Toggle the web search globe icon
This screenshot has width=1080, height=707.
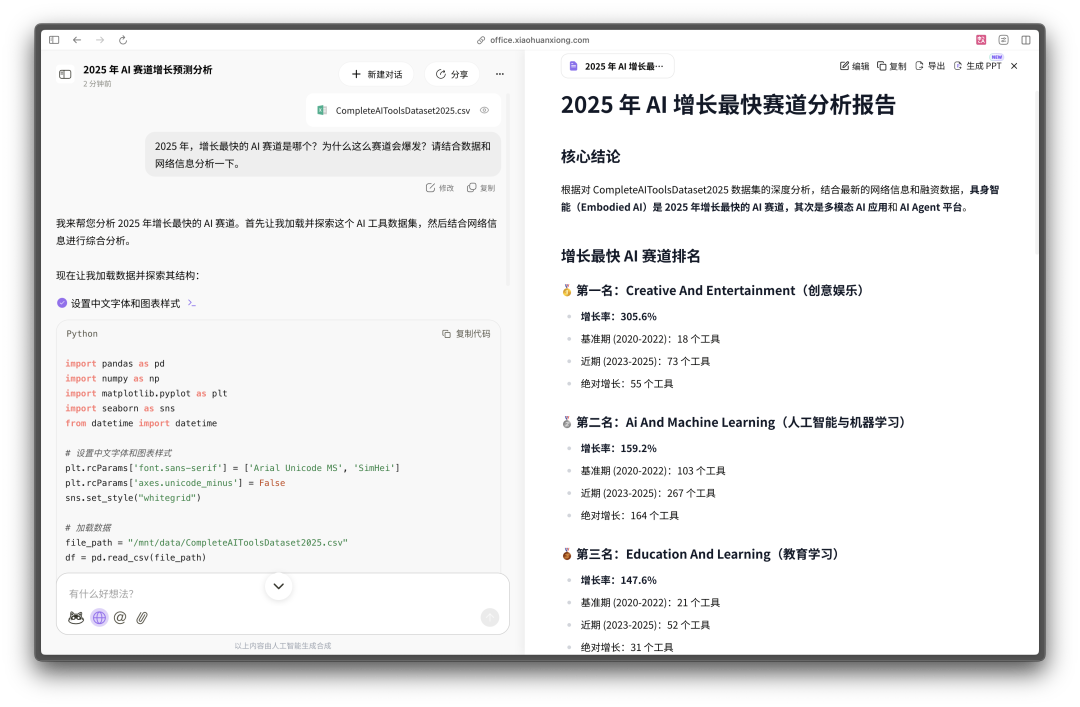coord(99,617)
